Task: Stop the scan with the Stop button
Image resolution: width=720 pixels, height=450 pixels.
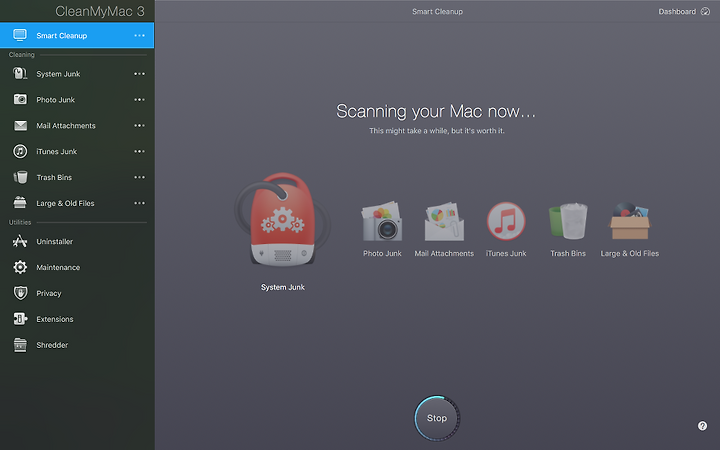Action: 437,418
